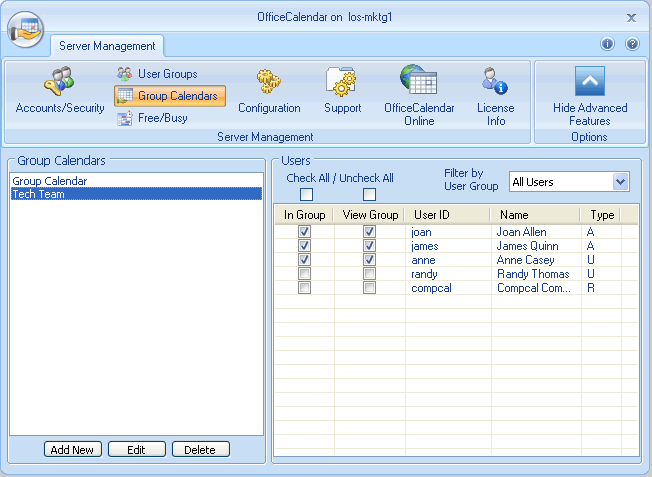Select the Group Calendars ribbon item
This screenshot has width=652, height=477.
(x=170, y=96)
